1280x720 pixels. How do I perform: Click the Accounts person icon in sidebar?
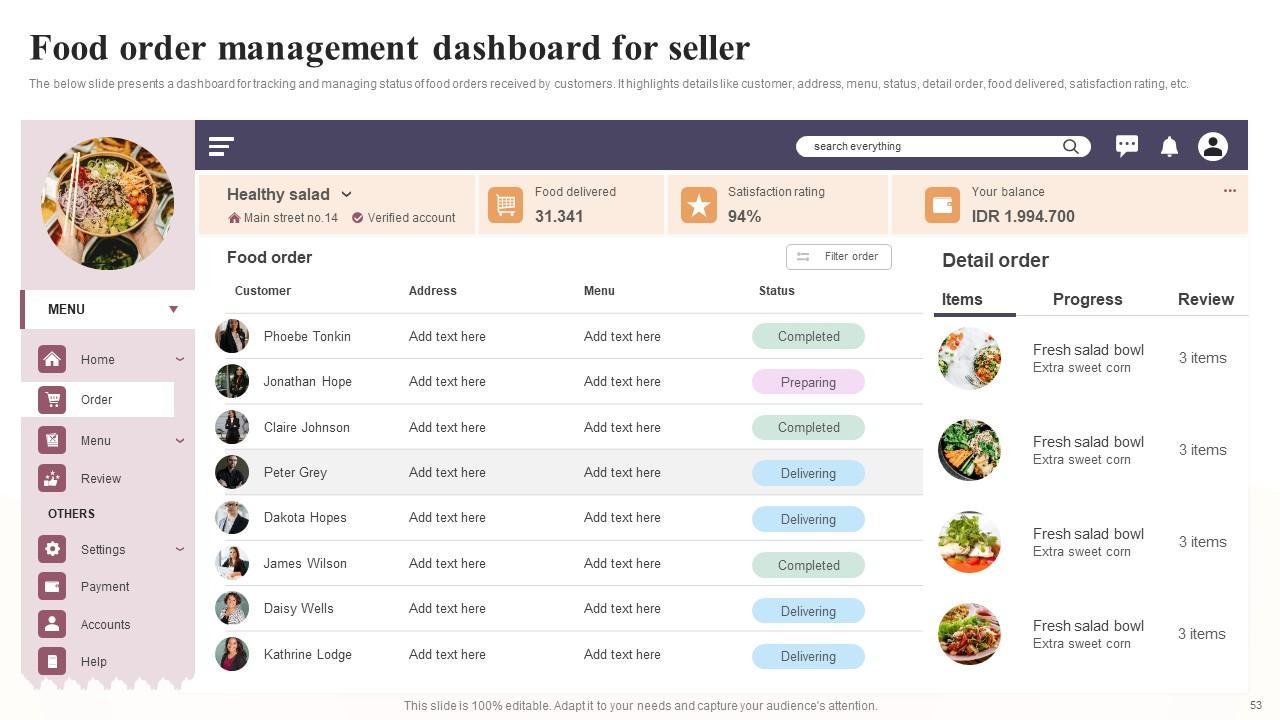pos(52,624)
